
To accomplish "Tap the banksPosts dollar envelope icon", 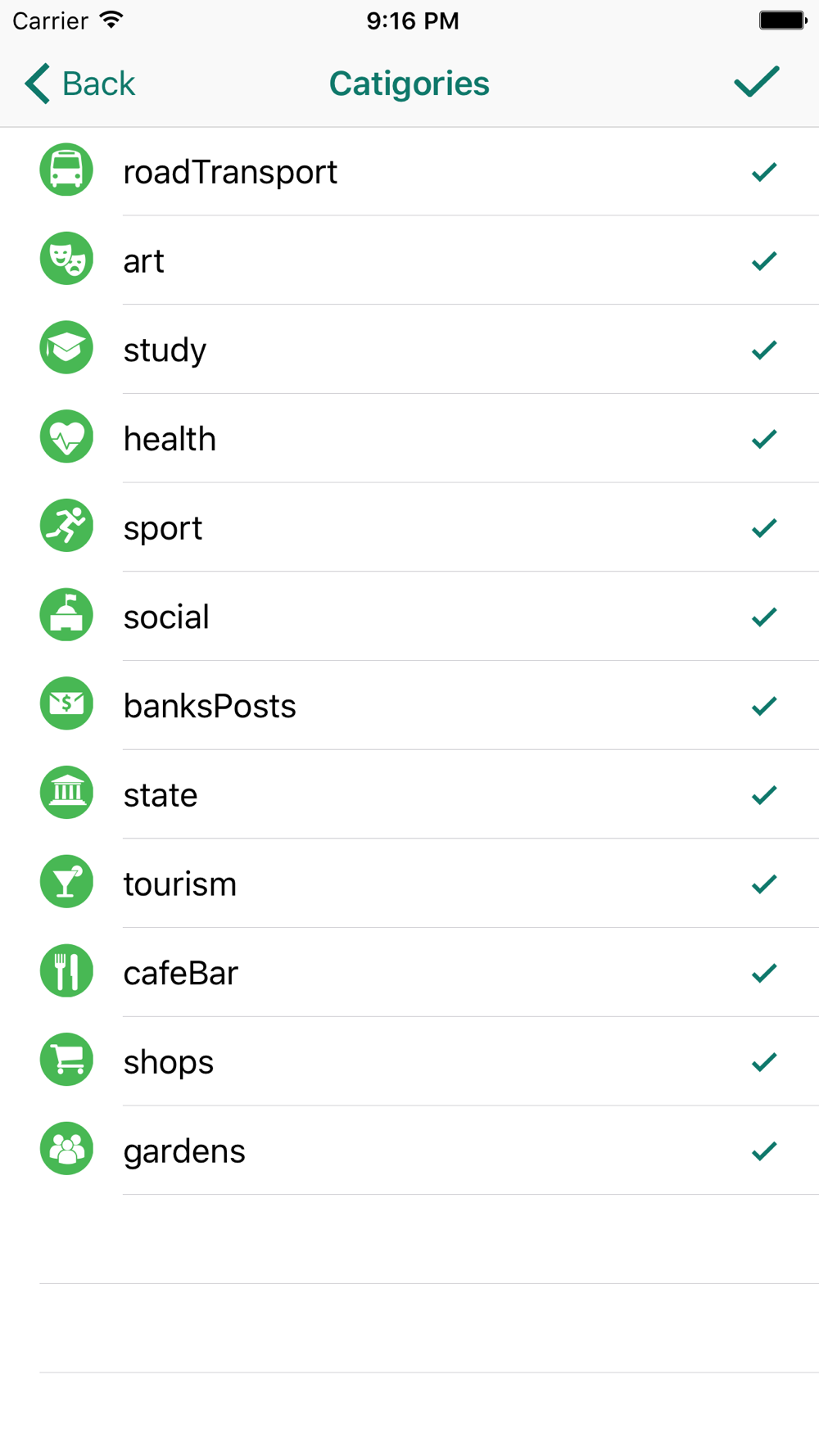I will (x=66, y=703).
